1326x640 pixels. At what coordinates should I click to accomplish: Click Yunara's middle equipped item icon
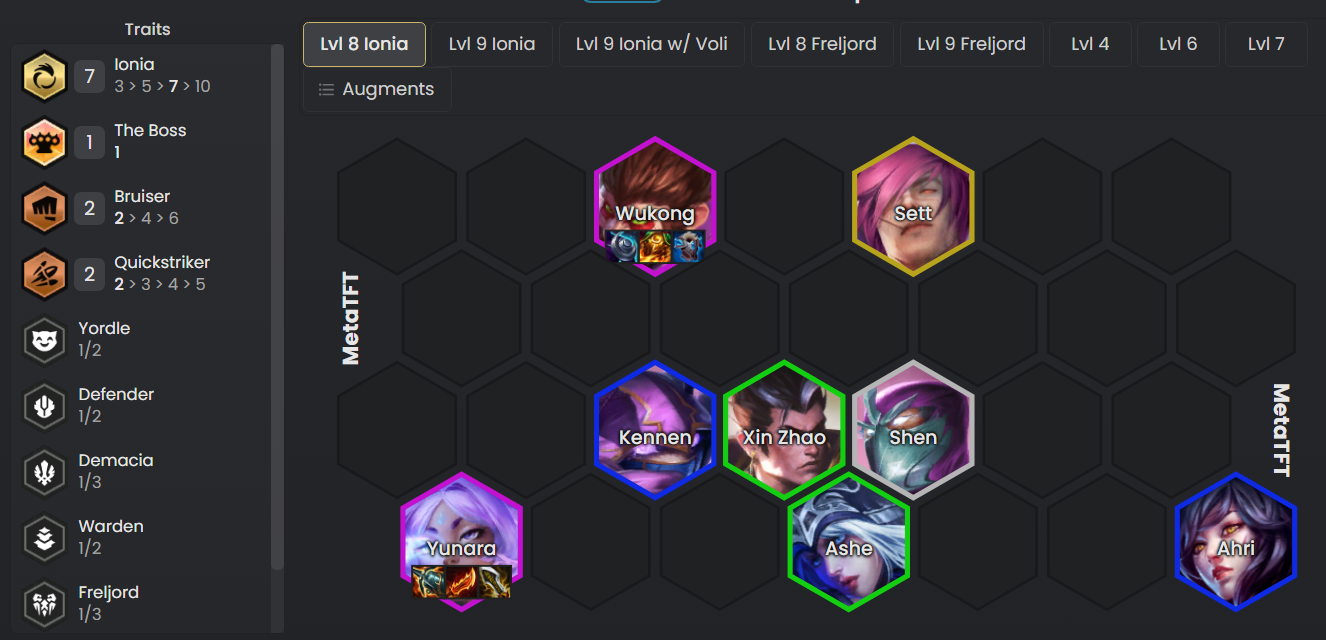[462, 582]
